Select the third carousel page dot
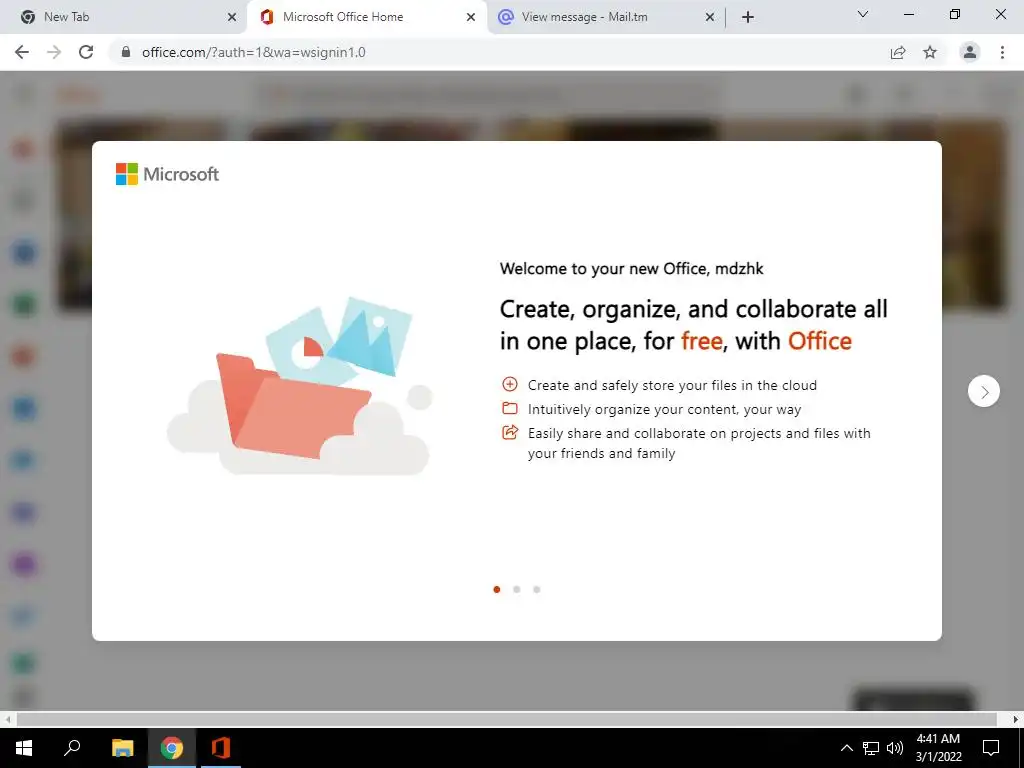This screenshot has width=1024, height=768. (537, 590)
